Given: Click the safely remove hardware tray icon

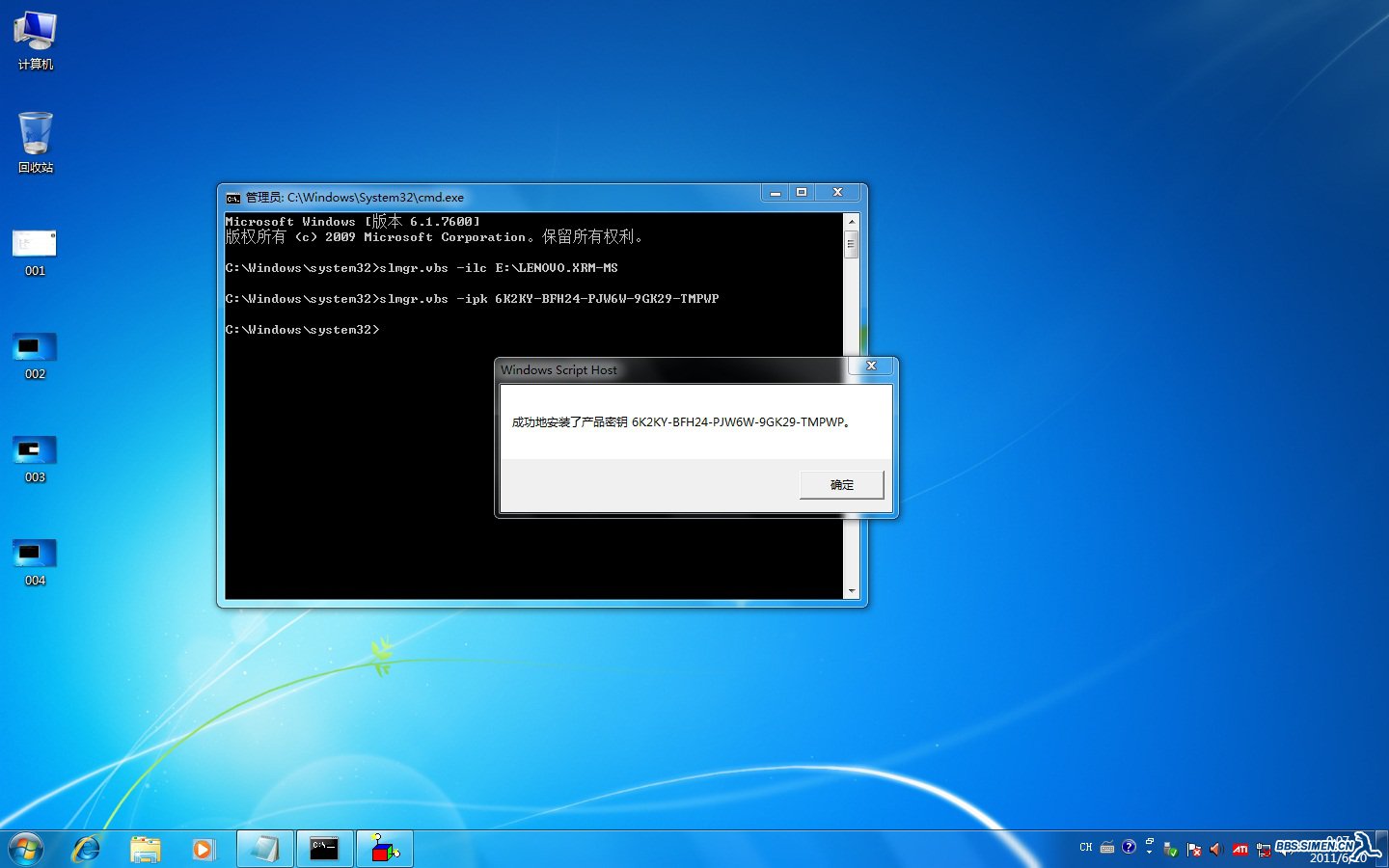Looking at the screenshot, I should 1170,850.
